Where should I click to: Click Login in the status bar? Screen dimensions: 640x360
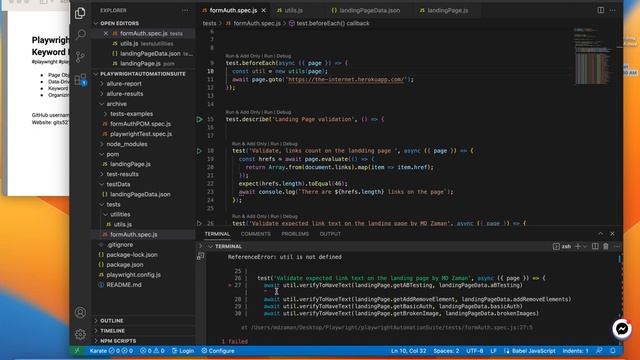click(183, 351)
